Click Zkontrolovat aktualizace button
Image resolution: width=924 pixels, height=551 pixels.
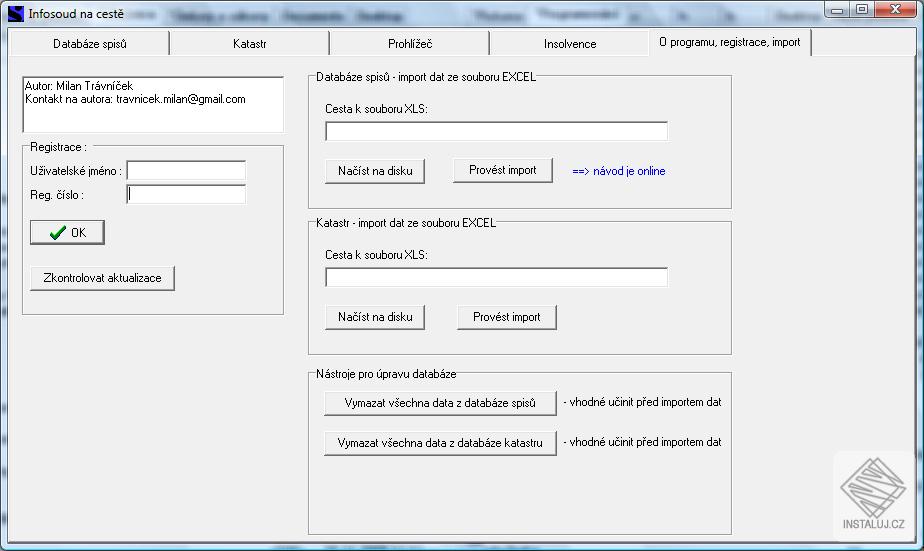coord(102,278)
